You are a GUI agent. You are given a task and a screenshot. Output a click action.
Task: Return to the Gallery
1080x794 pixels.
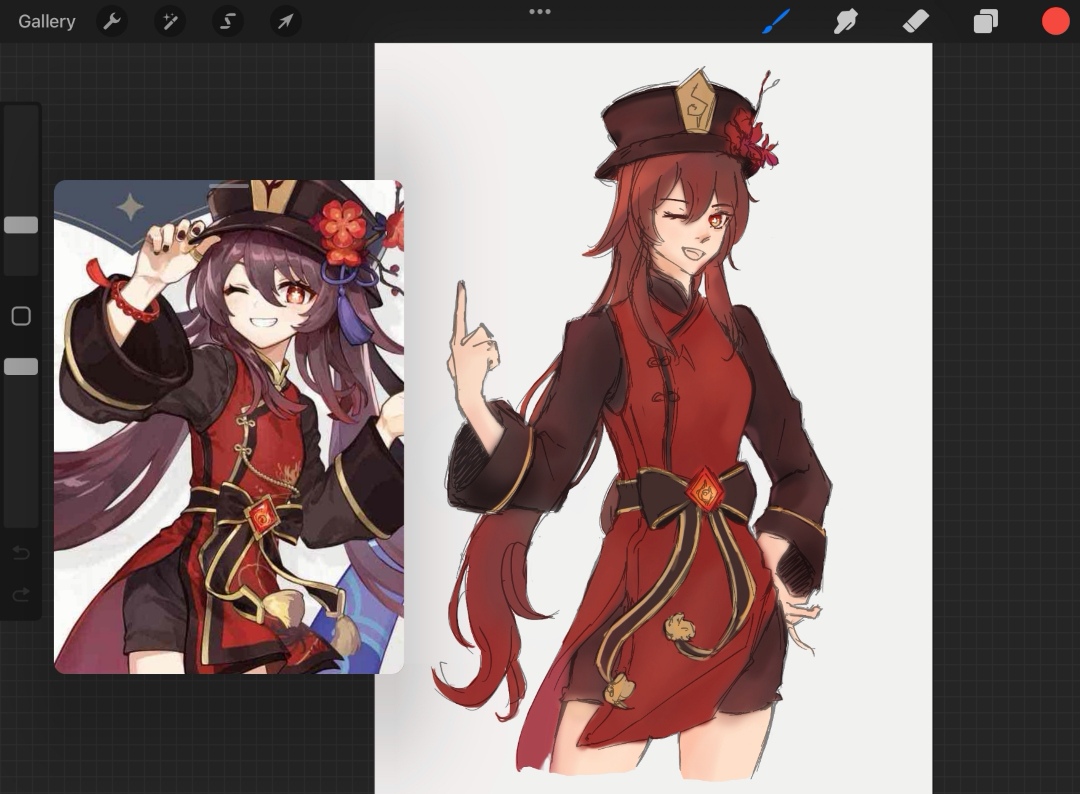click(x=47, y=21)
